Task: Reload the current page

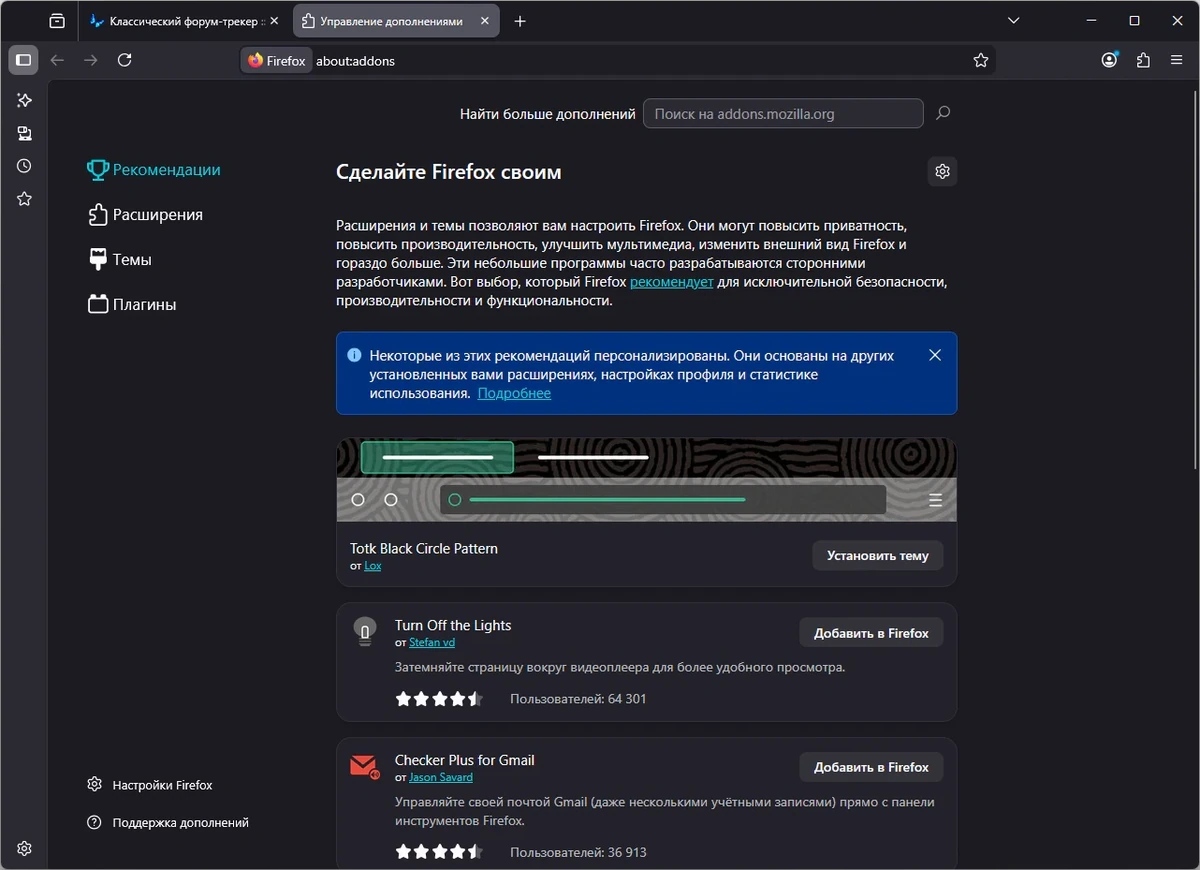Action: (125, 60)
